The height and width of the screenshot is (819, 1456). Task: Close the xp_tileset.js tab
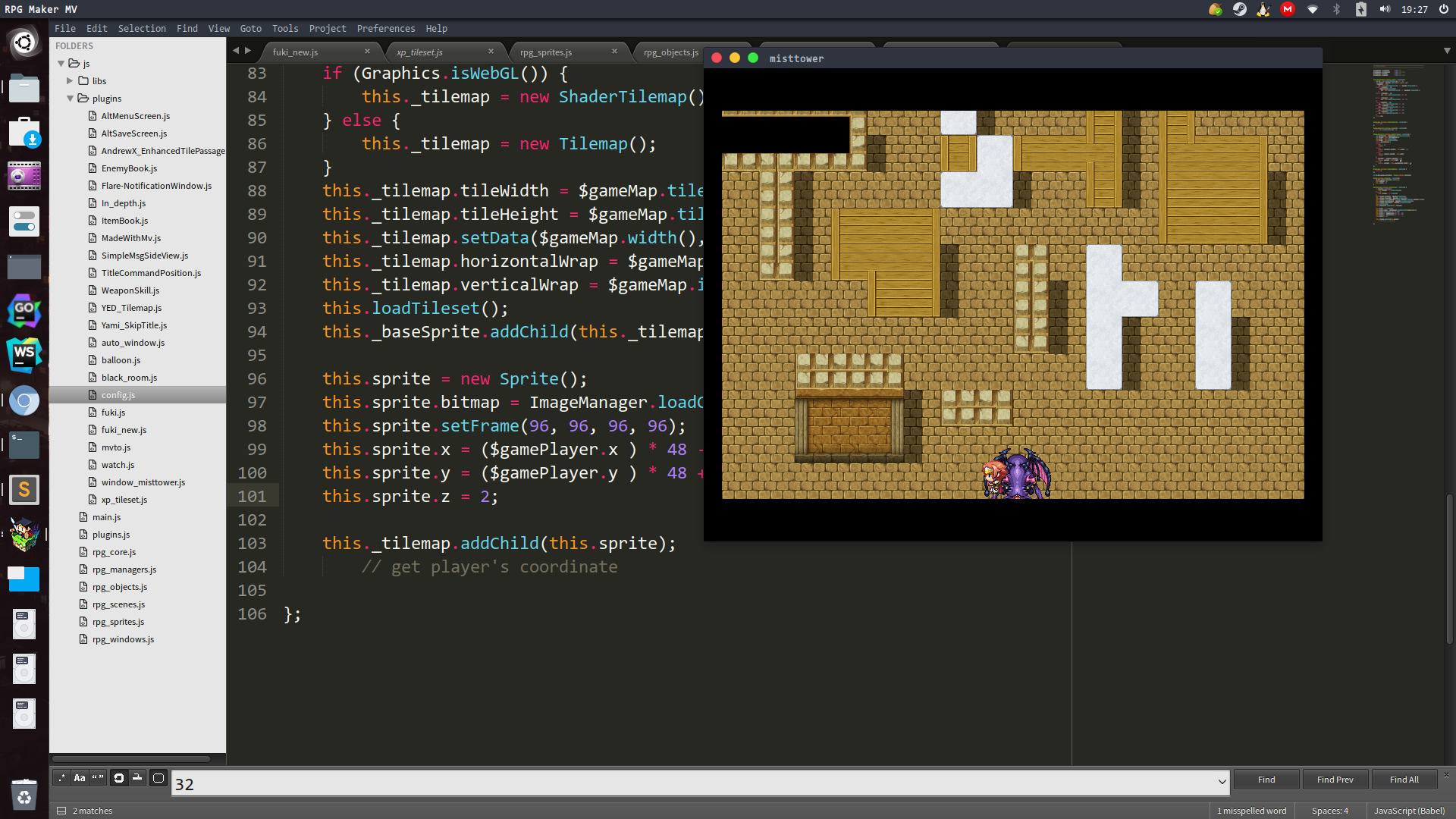491,52
